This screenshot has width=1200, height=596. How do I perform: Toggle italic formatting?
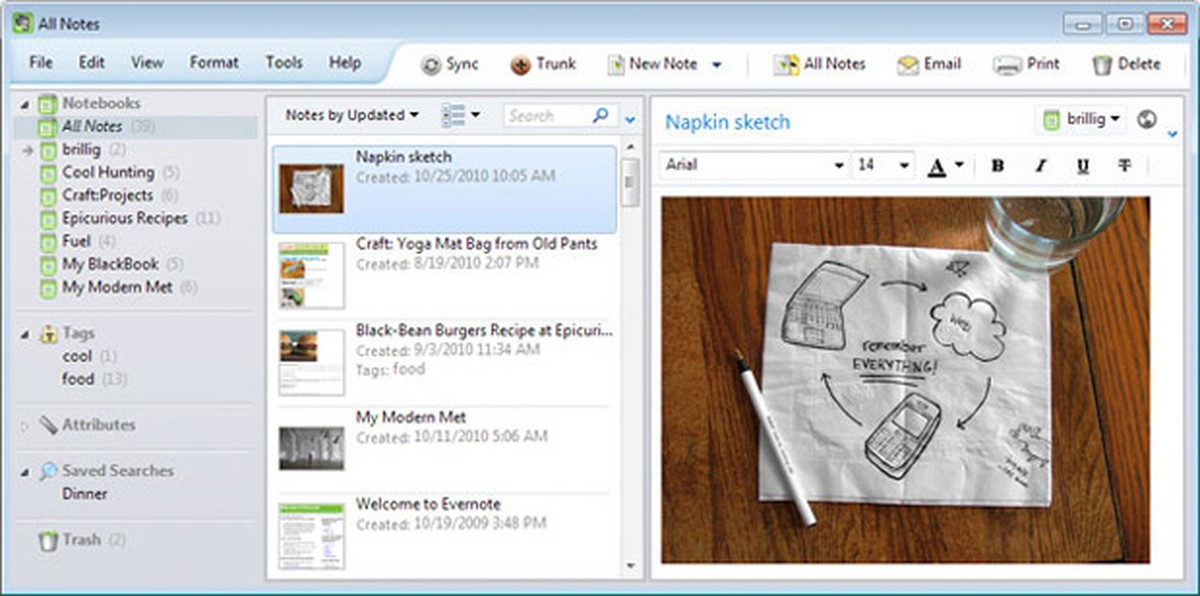[x=1040, y=166]
